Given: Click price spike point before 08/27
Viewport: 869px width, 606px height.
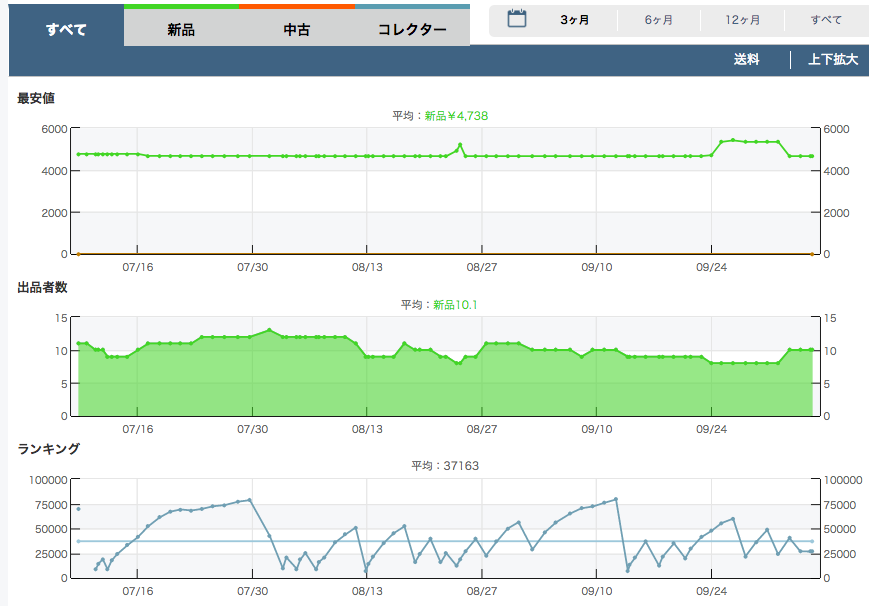Looking at the screenshot, I should click(460, 146).
